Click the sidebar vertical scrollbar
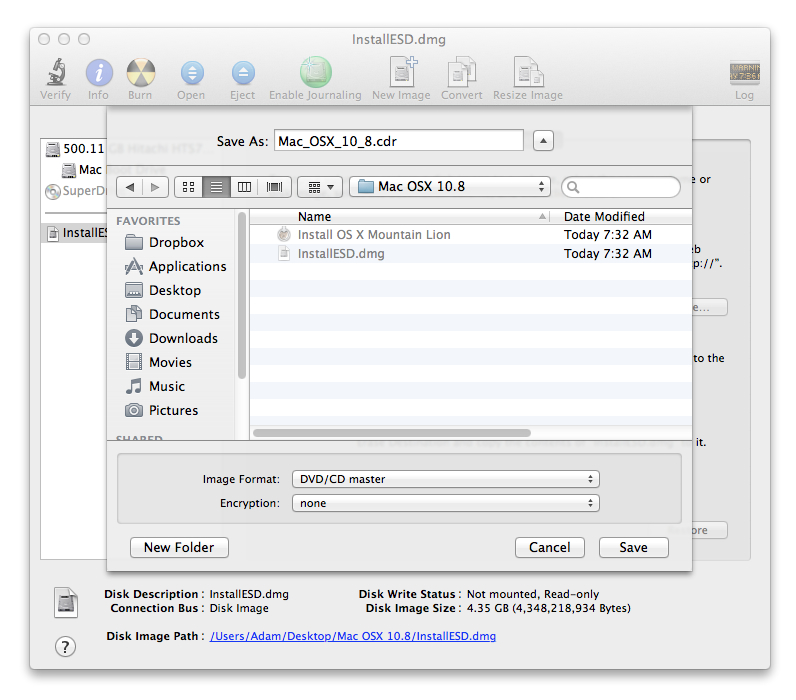This screenshot has width=796, height=700. coord(242,296)
